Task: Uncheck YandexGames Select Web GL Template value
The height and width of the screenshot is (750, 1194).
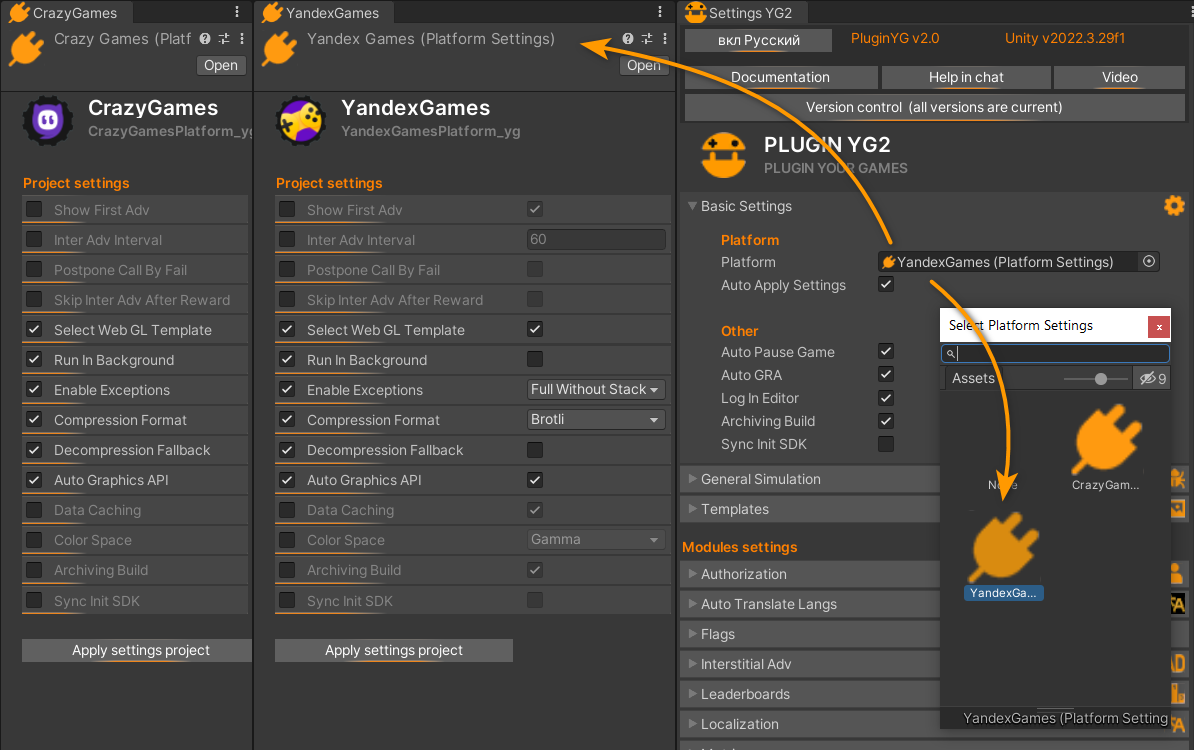Action: tap(535, 329)
